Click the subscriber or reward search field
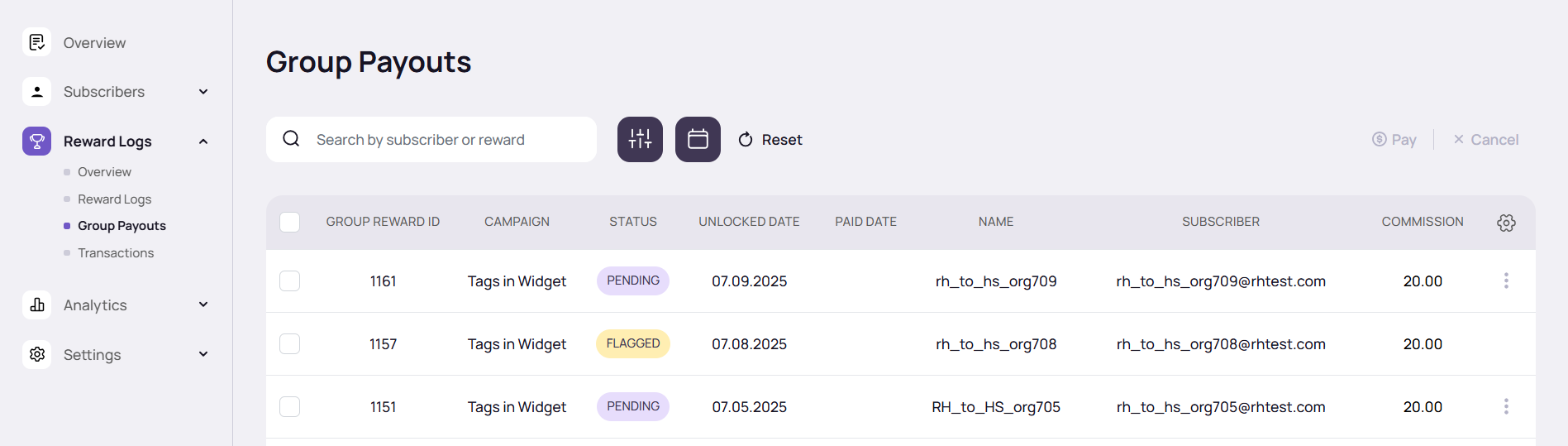Viewport: 1568px width, 446px height. coord(446,140)
